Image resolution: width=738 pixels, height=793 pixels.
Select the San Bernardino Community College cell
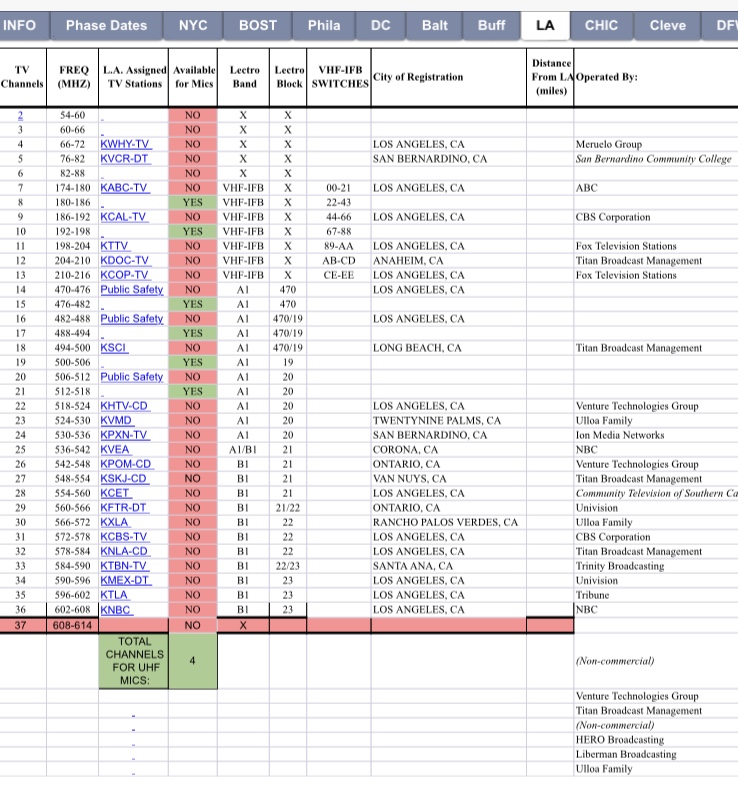tap(654, 159)
